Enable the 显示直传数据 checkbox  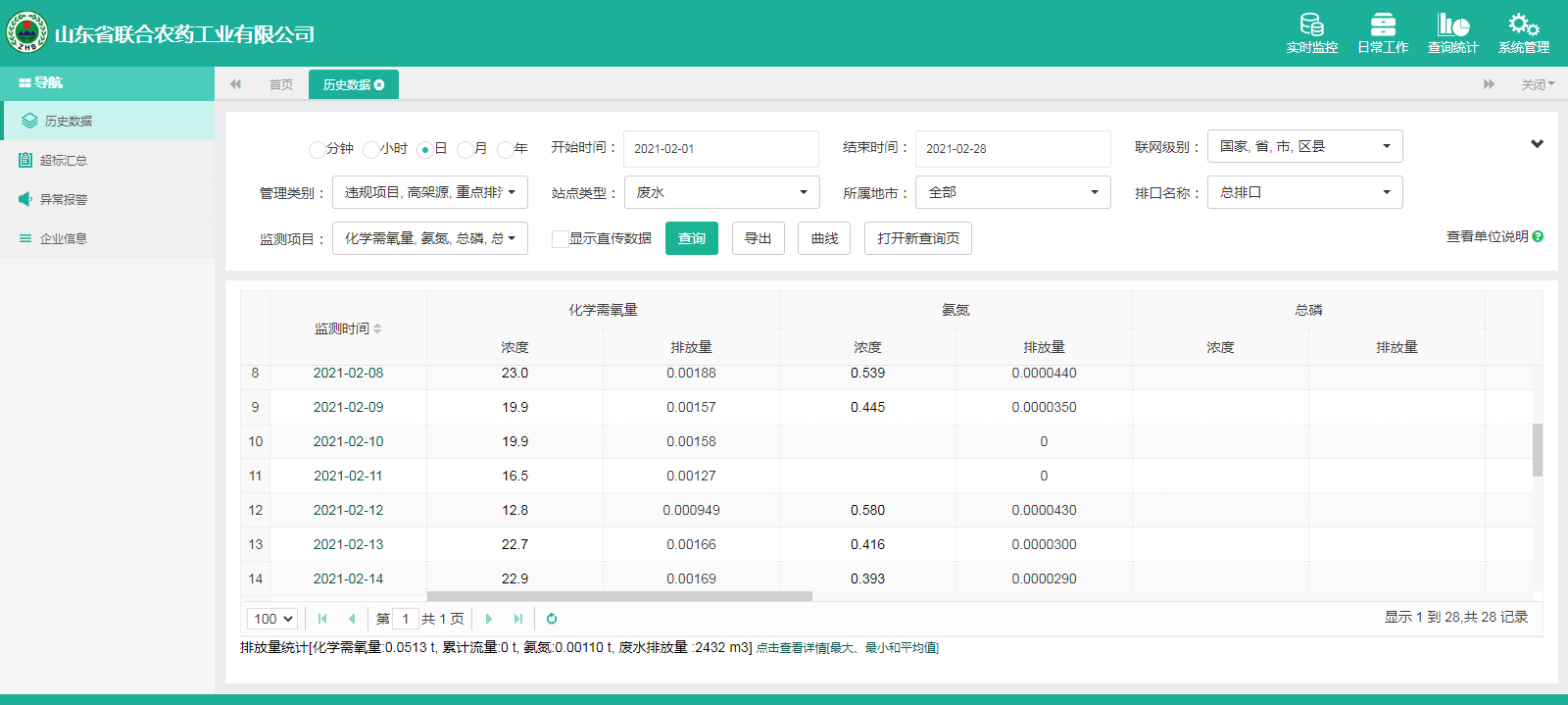(x=561, y=239)
